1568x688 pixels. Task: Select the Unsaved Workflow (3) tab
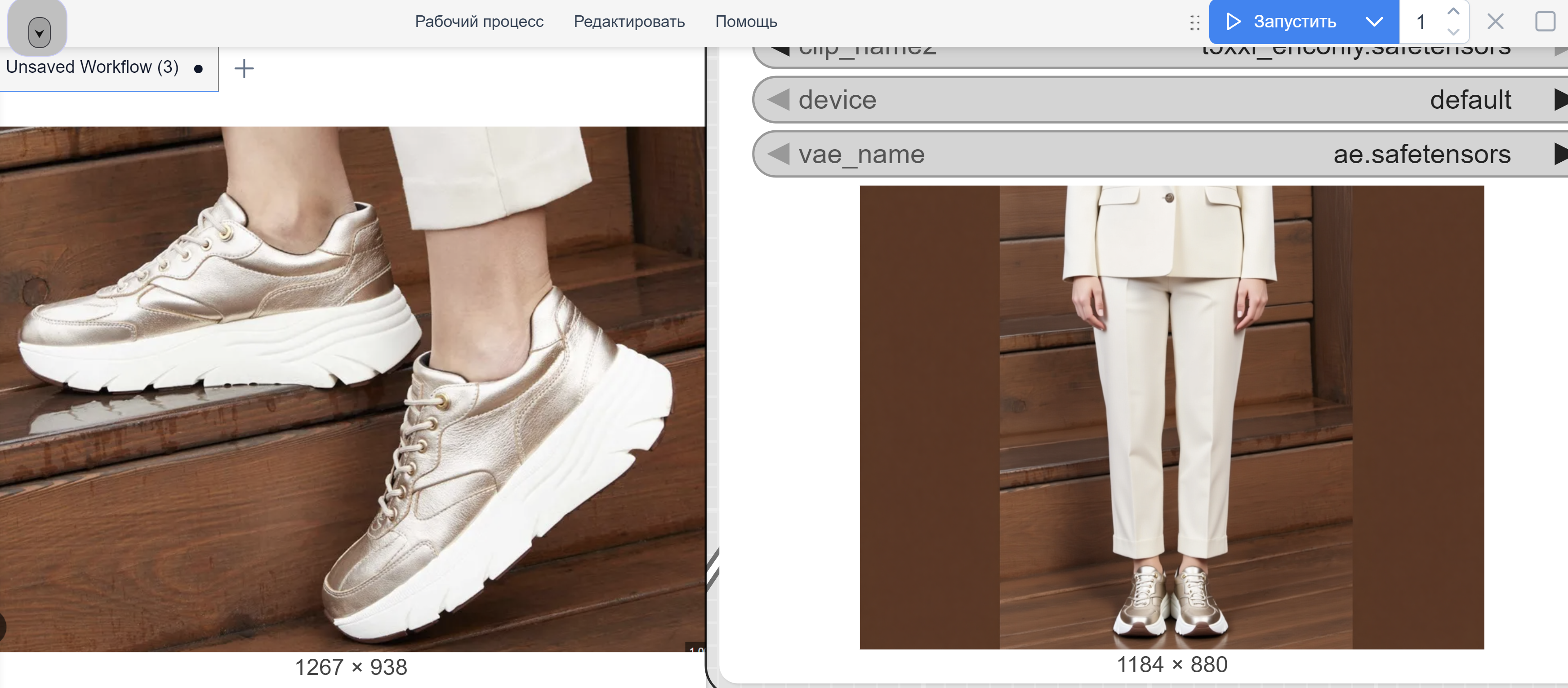click(x=93, y=67)
